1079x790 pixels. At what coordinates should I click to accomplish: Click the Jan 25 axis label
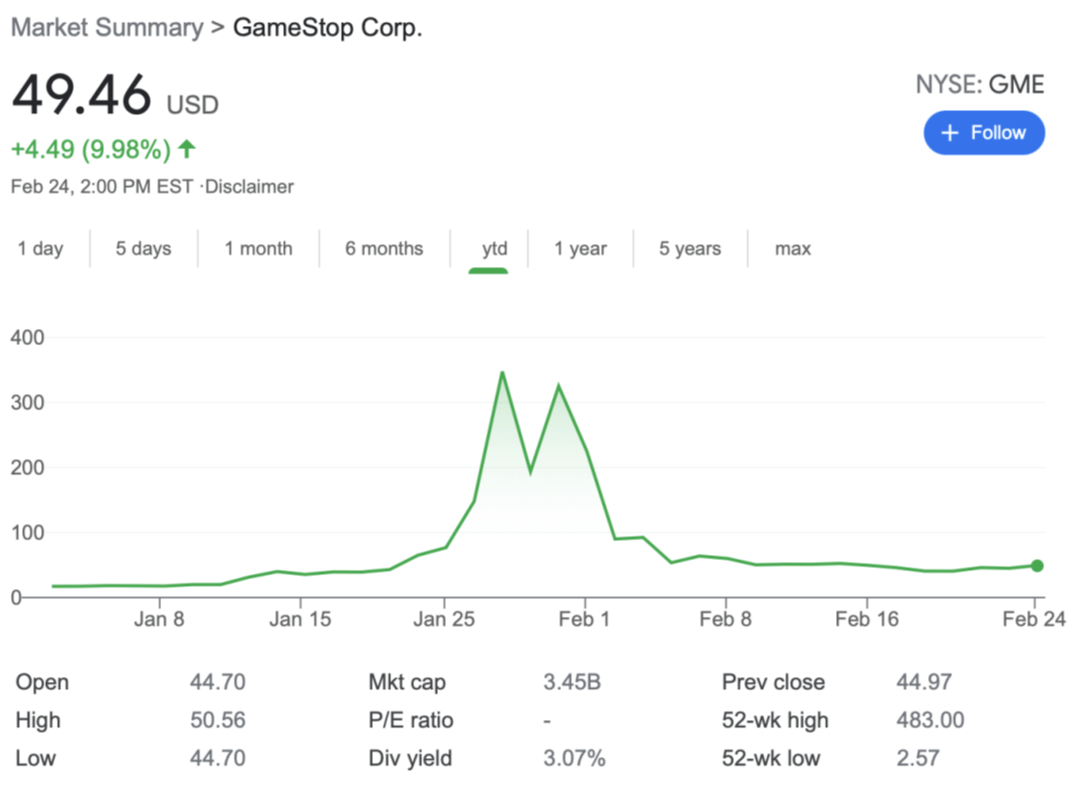tap(444, 619)
